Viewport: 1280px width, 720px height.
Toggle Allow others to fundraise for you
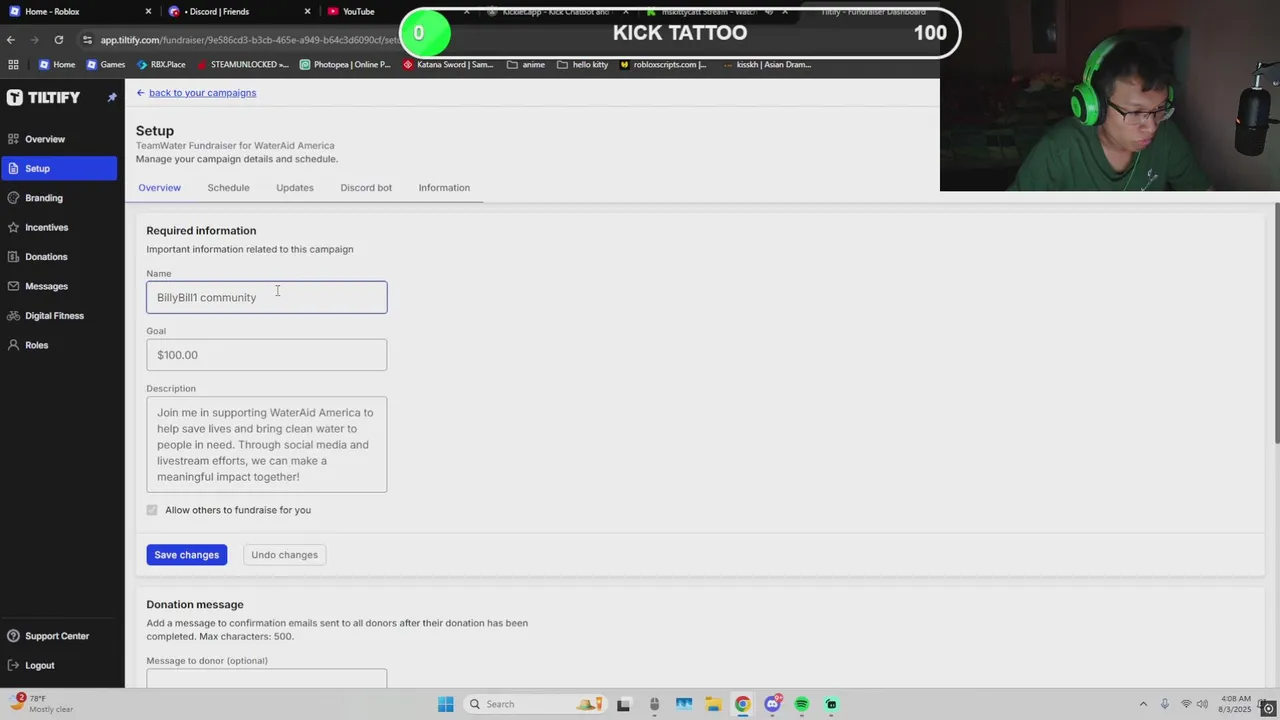tap(152, 510)
